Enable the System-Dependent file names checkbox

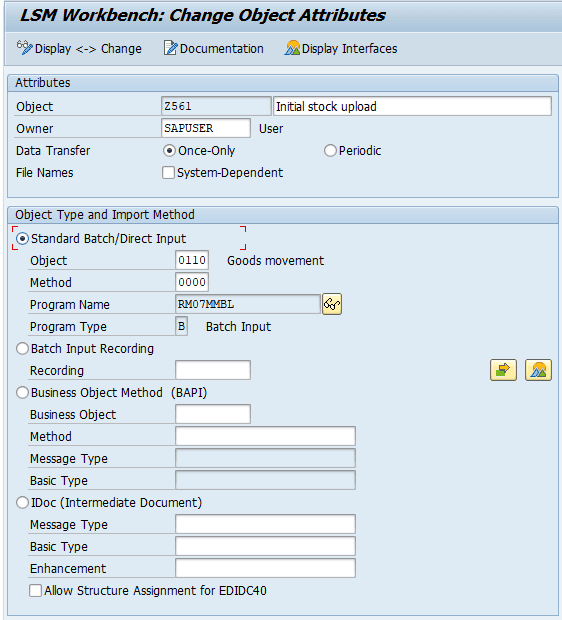(x=168, y=173)
